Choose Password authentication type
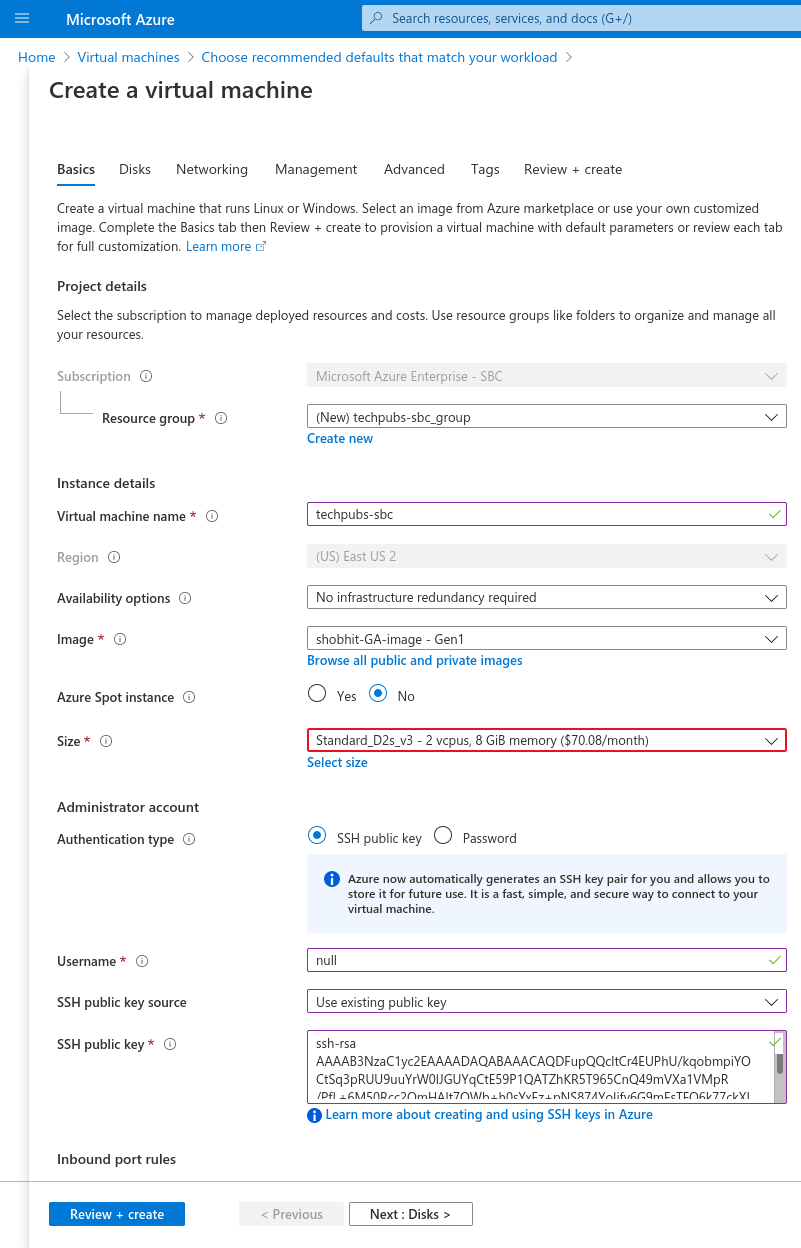Viewport: 801px width, 1248px height. [443, 834]
